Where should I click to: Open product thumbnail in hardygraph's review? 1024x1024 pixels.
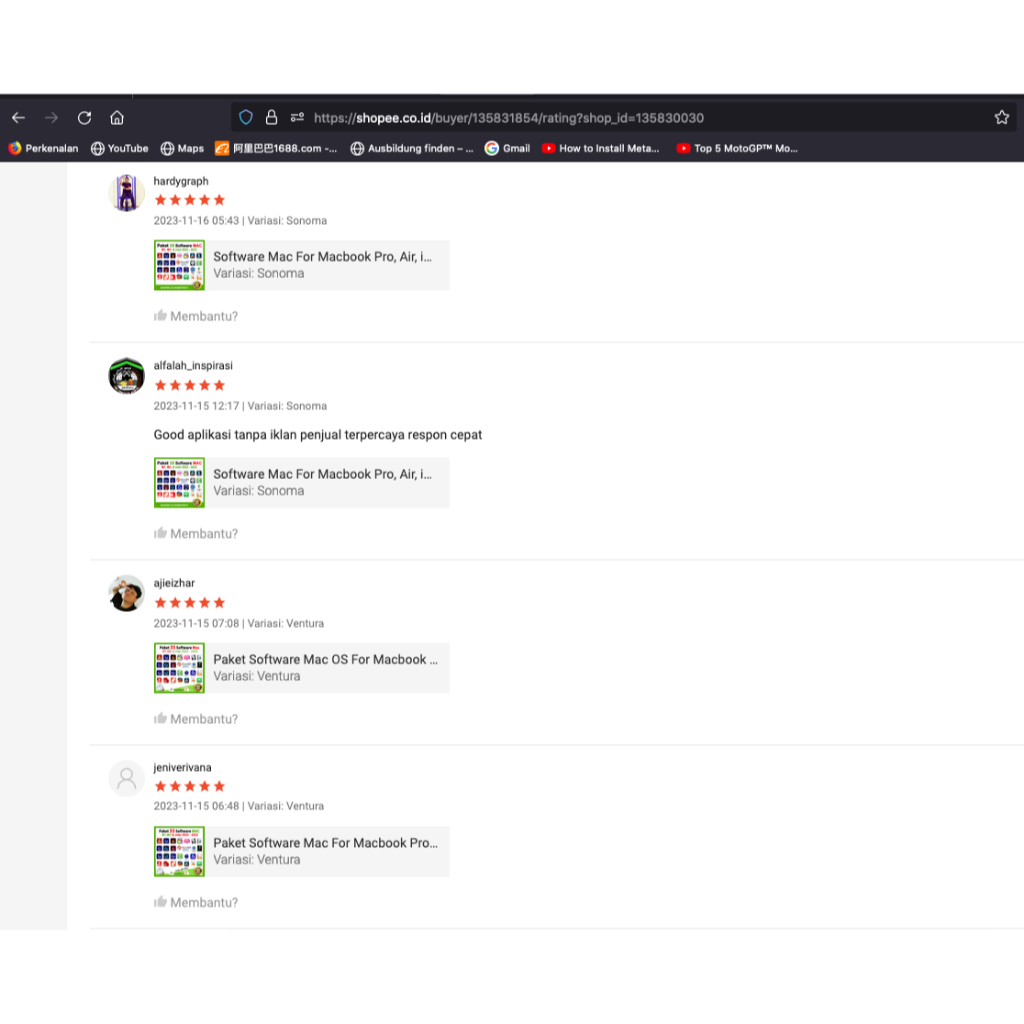coord(179,264)
